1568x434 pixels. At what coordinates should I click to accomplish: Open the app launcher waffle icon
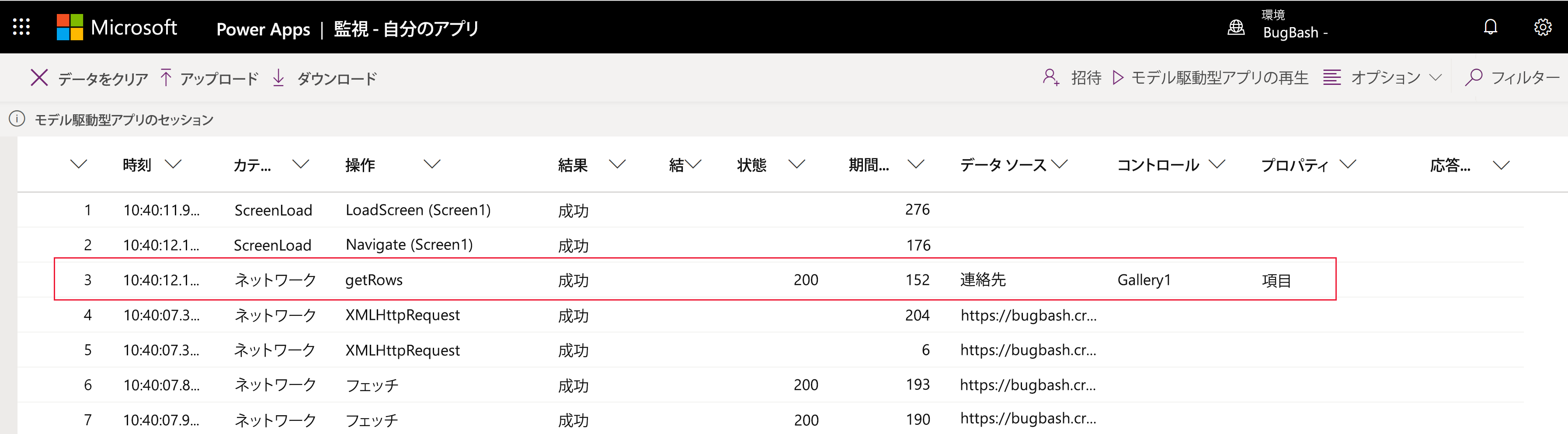[x=21, y=27]
